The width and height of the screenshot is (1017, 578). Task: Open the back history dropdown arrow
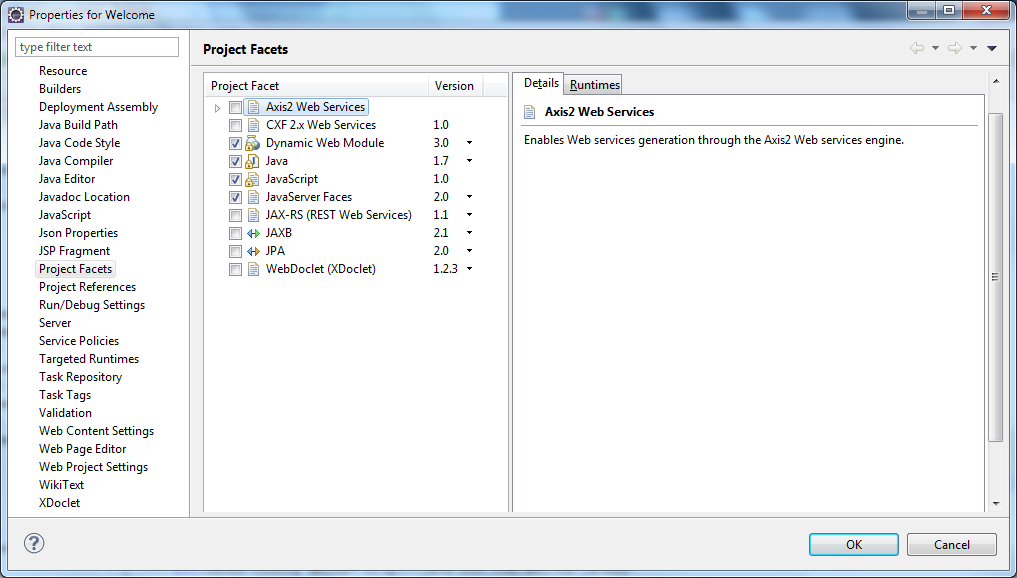pos(935,48)
